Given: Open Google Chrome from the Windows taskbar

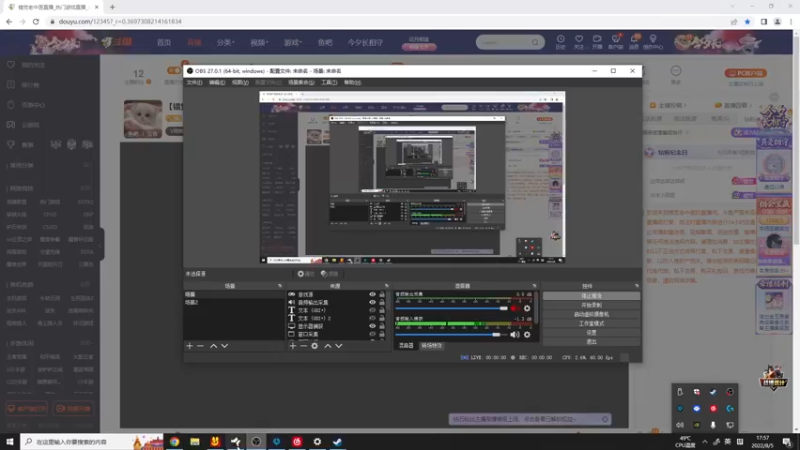Looking at the screenshot, I should click(x=174, y=441).
